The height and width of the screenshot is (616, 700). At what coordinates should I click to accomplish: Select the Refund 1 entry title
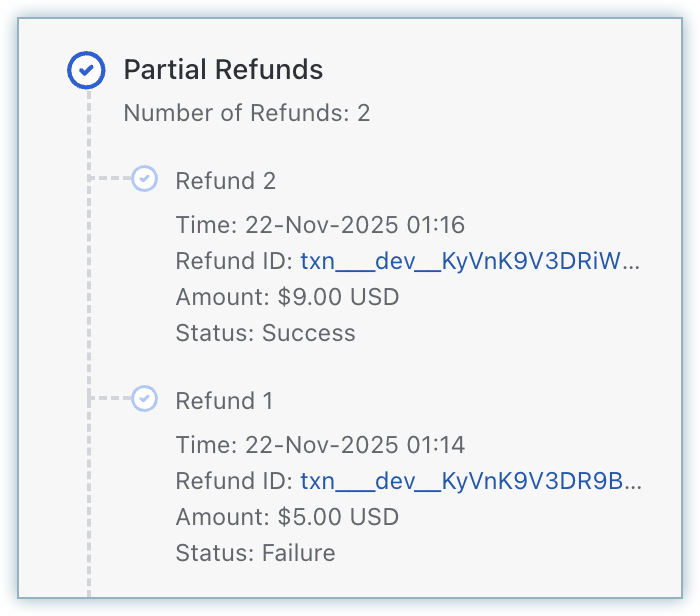pyautogui.click(x=224, y=401)
